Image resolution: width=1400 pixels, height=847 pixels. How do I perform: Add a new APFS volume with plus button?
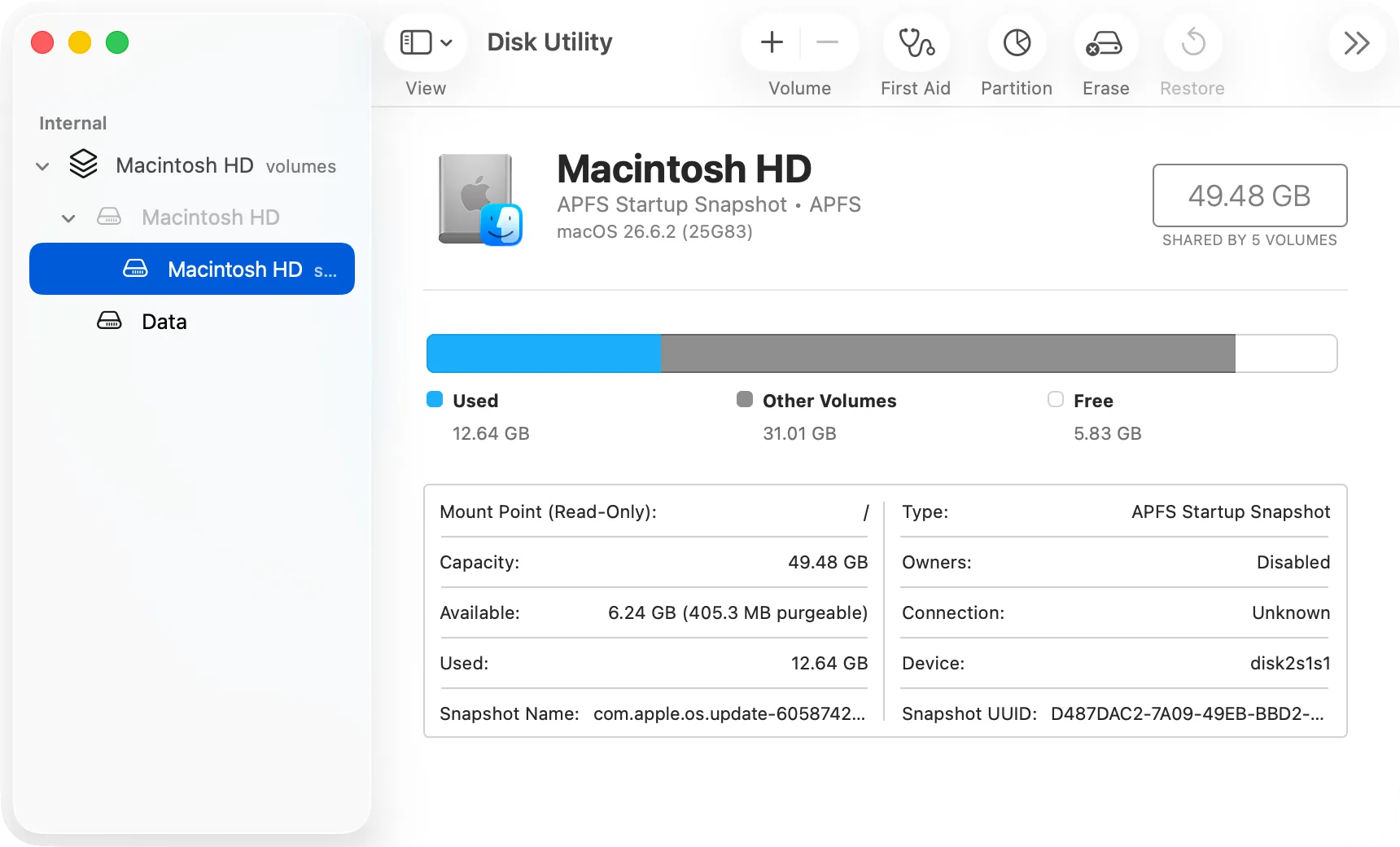tap(772, 42)
